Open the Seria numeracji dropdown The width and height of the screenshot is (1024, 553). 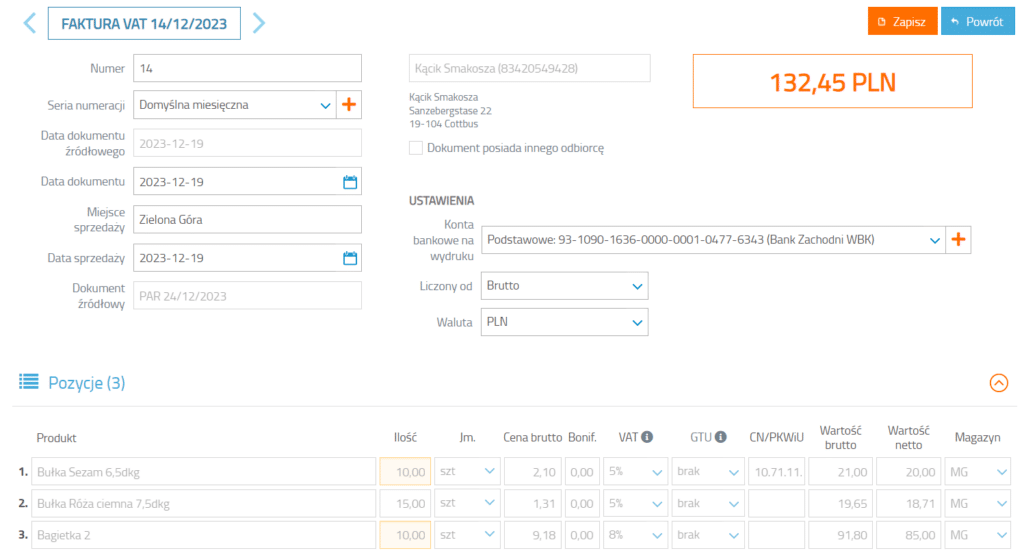[234, 104]
